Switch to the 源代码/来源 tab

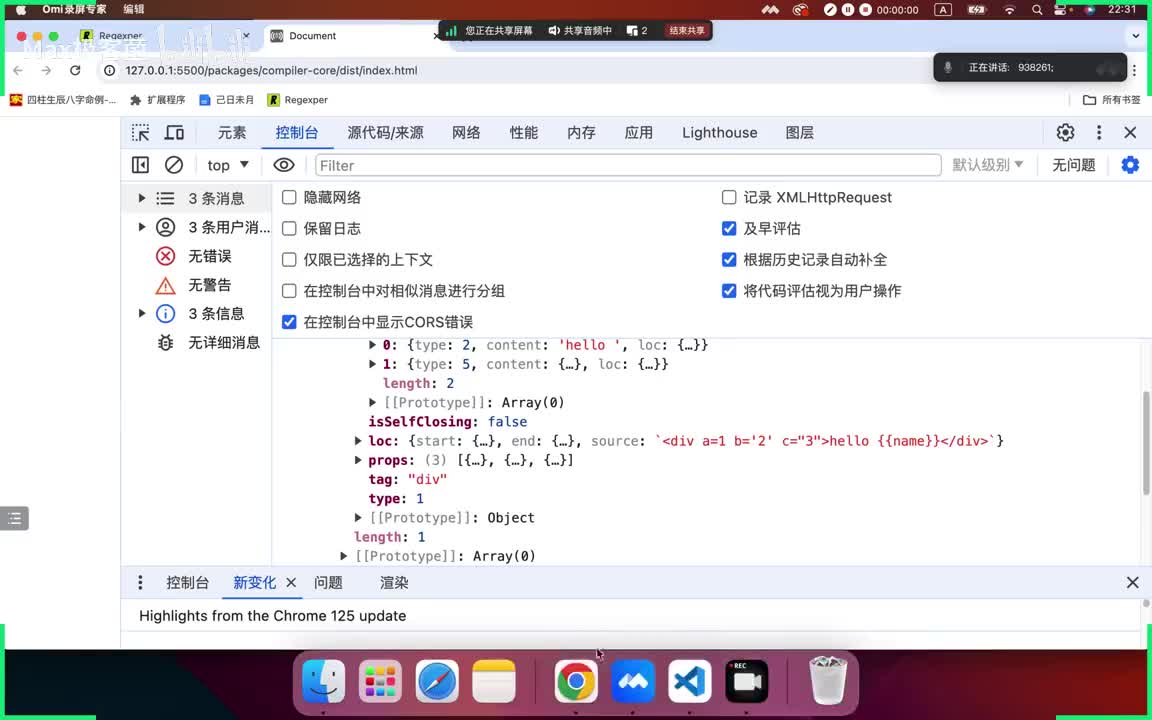[x=385, y=133]
